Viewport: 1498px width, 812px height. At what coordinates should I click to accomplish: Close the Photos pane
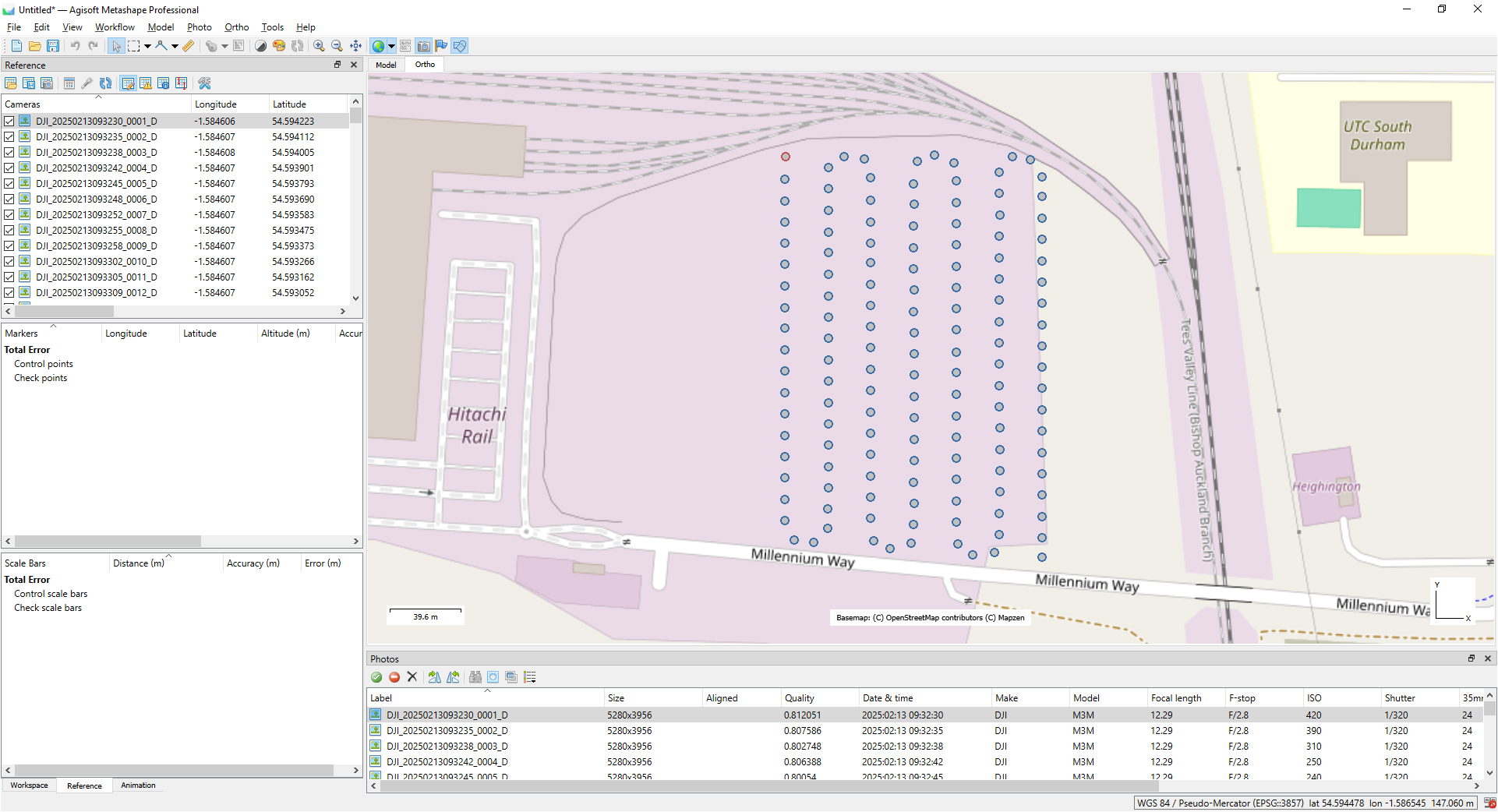1488,658
